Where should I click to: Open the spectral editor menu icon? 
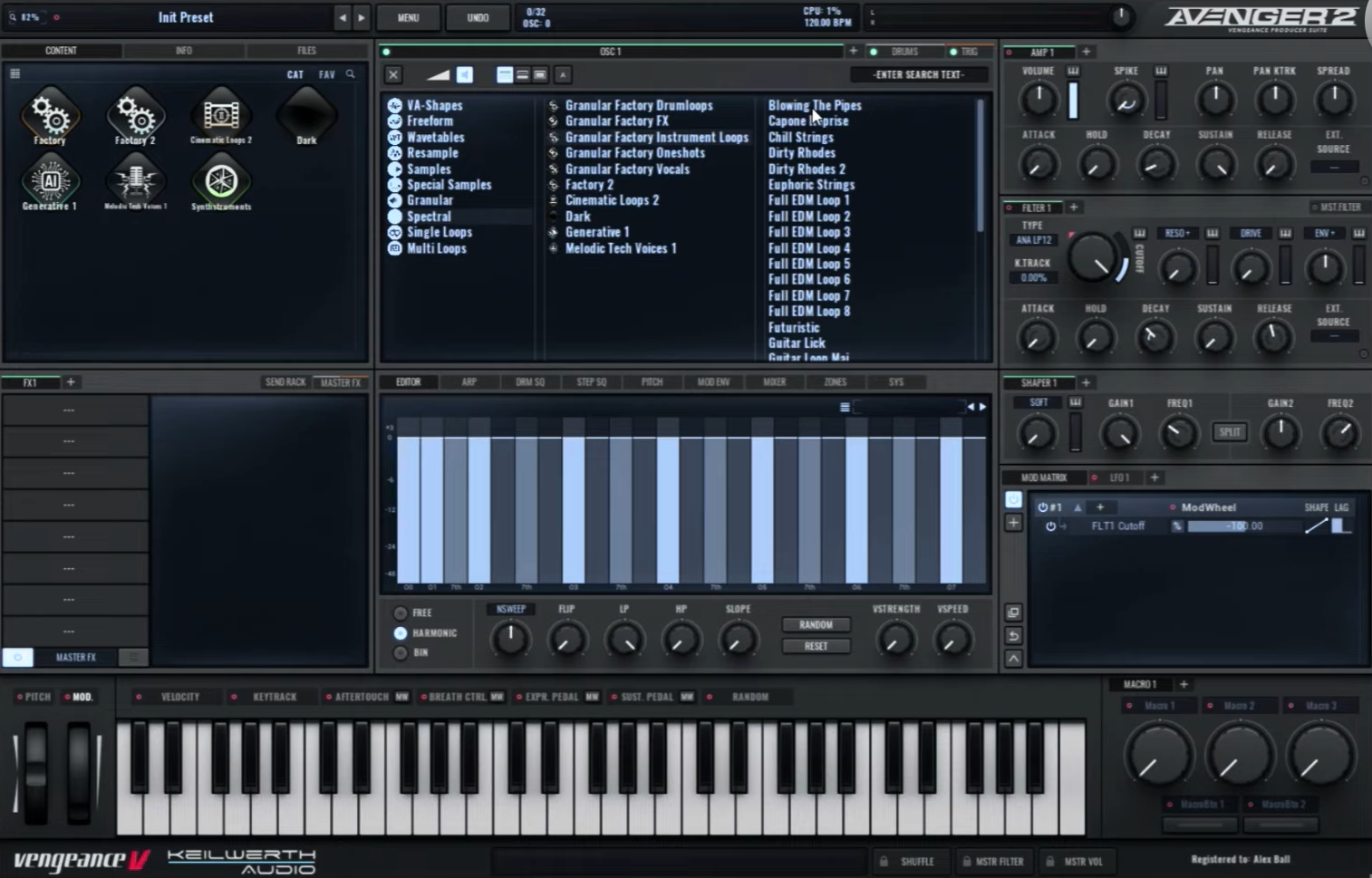pyautogui.click(x=845, y=408)
